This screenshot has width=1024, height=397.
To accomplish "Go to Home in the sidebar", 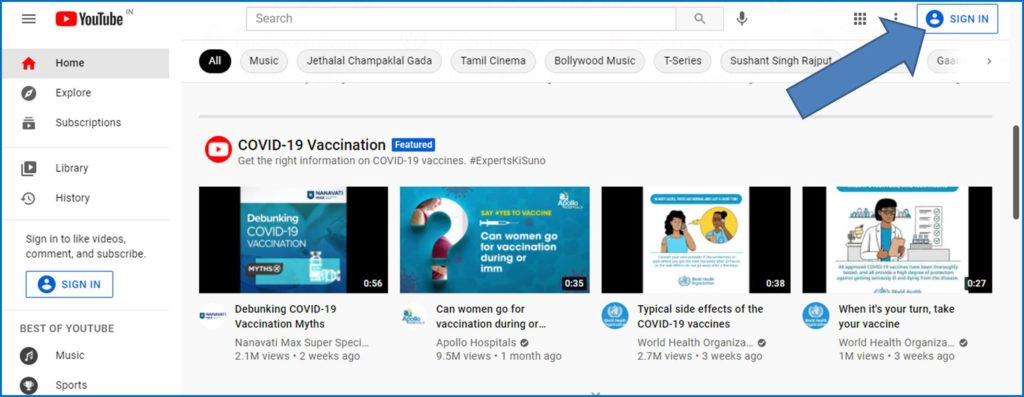I will click(x=85, y=63).
